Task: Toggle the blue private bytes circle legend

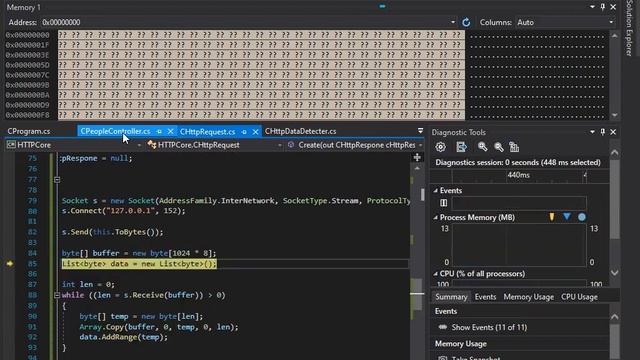Action: tap(582, 217)
